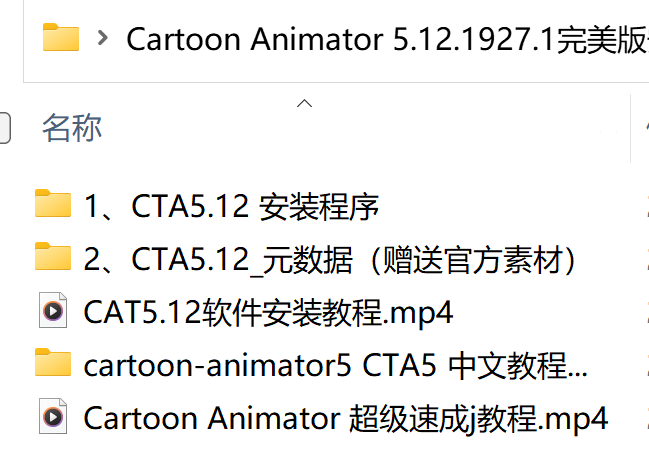This screenshot has width=649, height=458.
Task: Select the cartoon-animator5 CTA5 中文教程 folder name
Action: click(x=336, y=365)
